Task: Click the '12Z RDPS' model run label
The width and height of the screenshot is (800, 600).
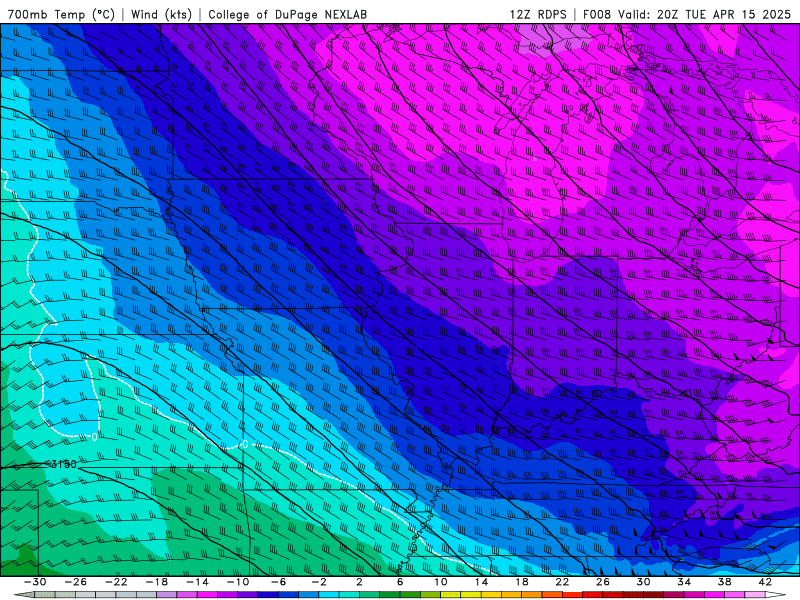Action: point(538,14)
